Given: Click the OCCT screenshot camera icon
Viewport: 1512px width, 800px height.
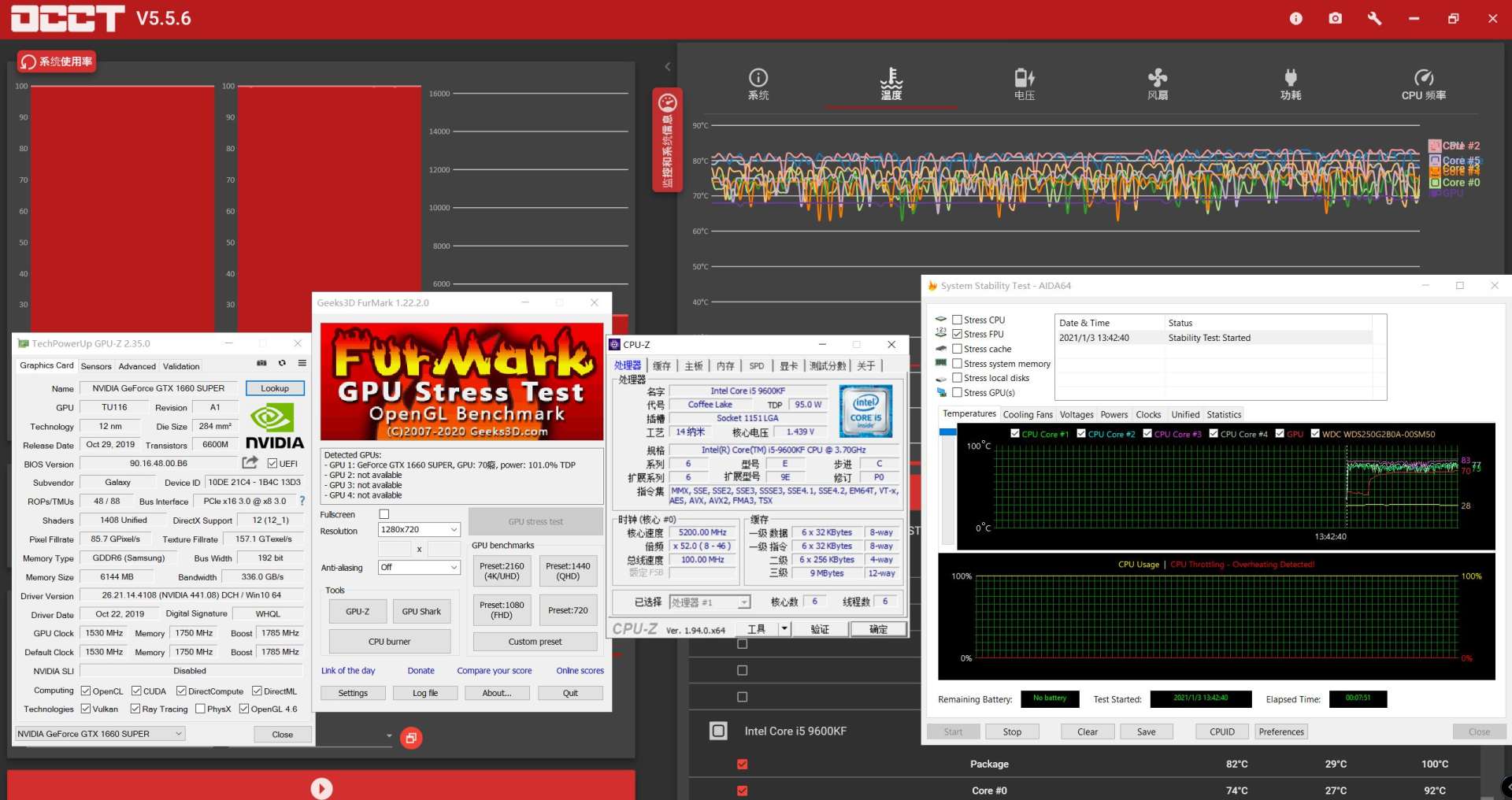Looking at the screenshot, I should (1335, 18).
